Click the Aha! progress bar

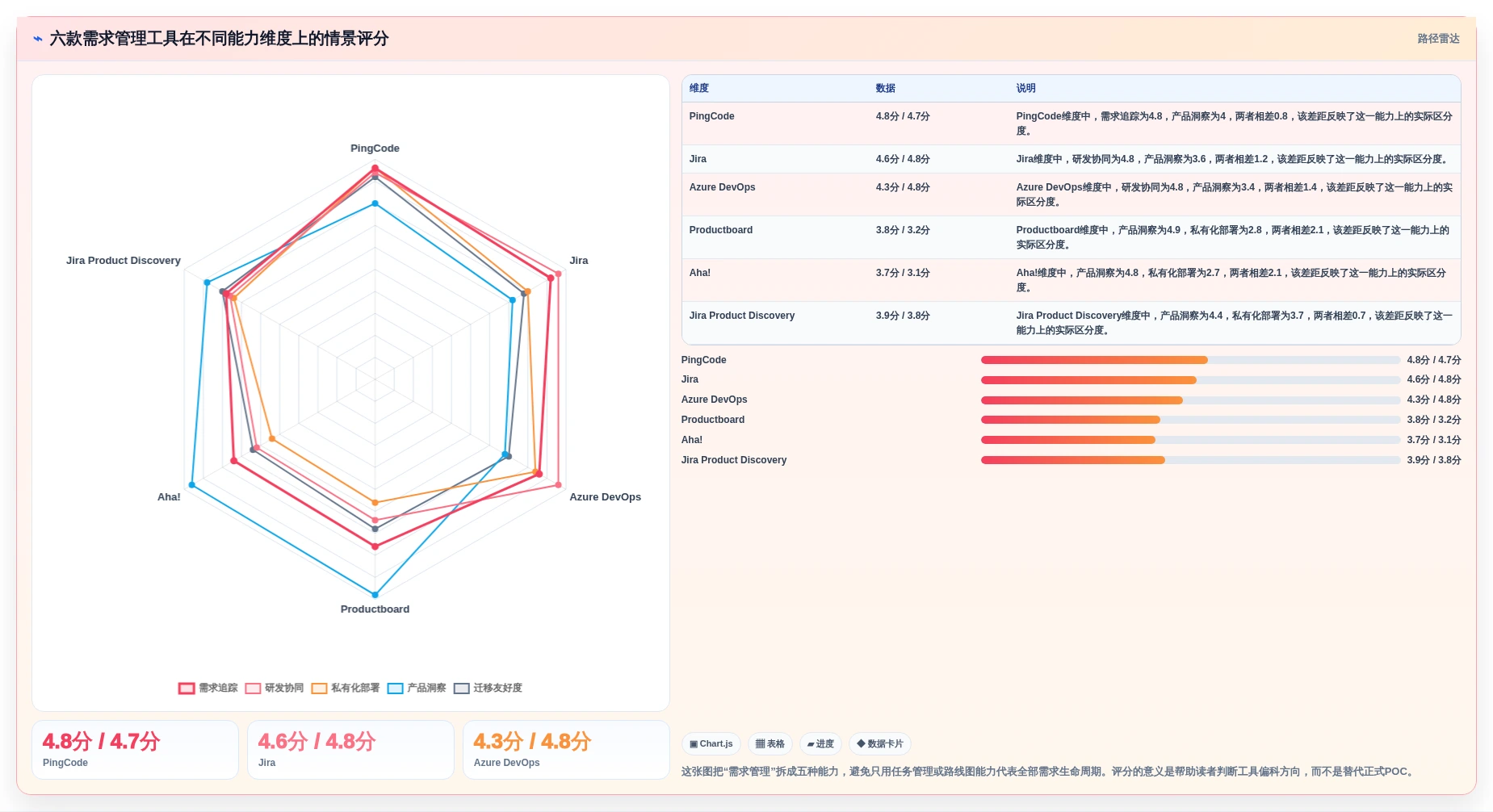coord(1190,440)
